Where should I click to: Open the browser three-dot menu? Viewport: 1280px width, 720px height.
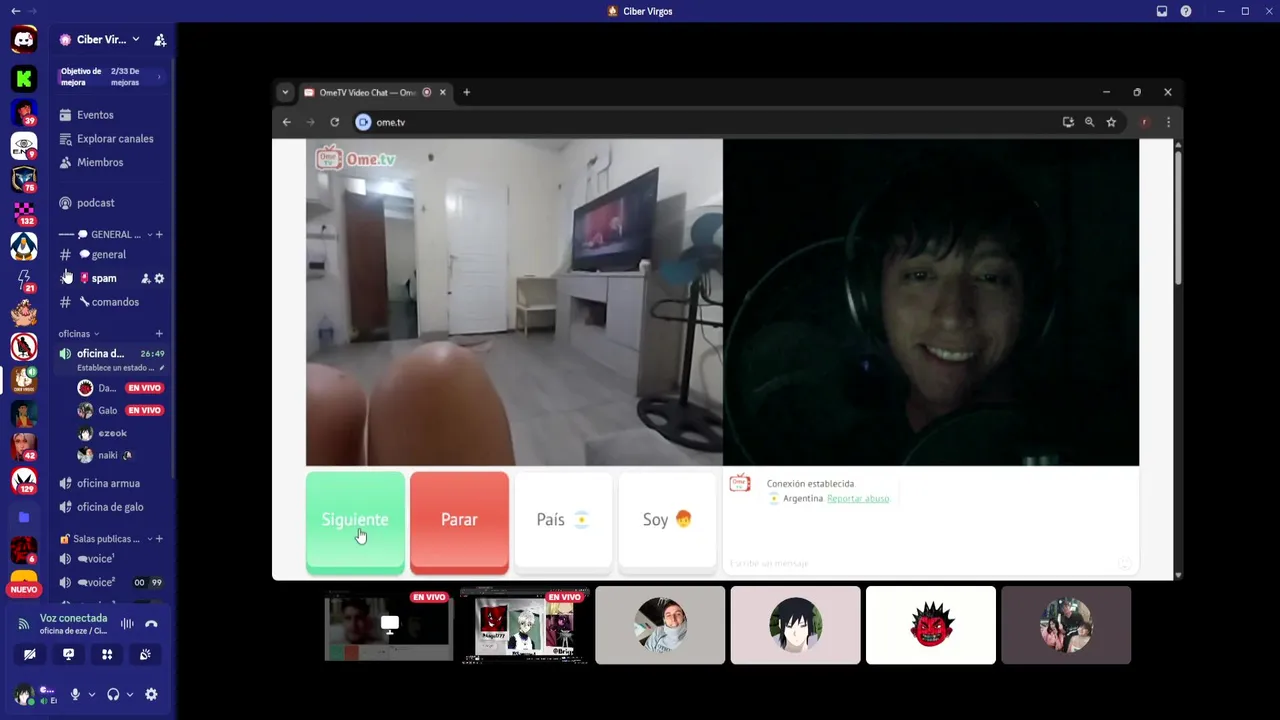[1168, 122]
